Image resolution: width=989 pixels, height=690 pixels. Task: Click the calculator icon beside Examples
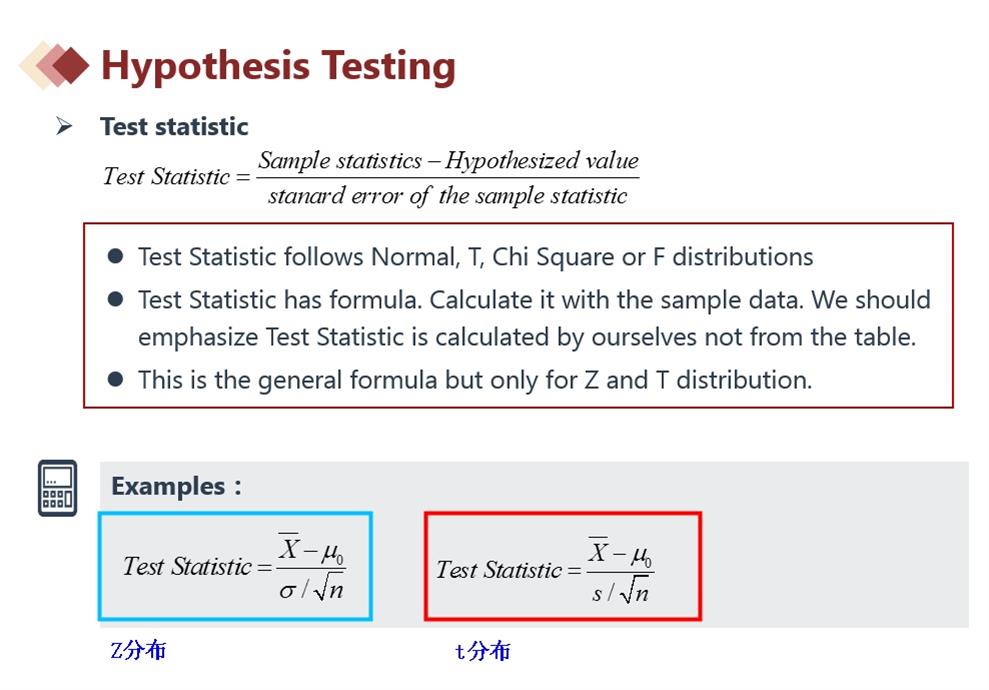tap(57, 488)
